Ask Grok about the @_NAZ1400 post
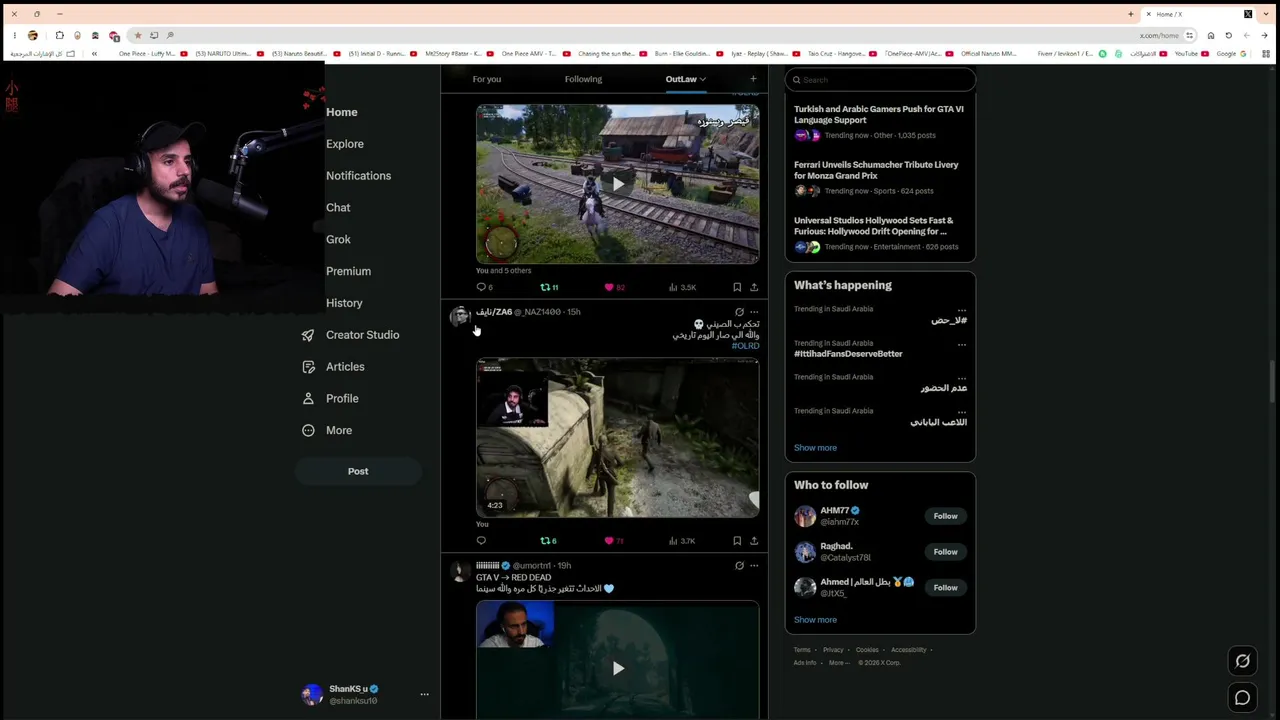This screenshot has width=1280, height=720. point(739,312)
